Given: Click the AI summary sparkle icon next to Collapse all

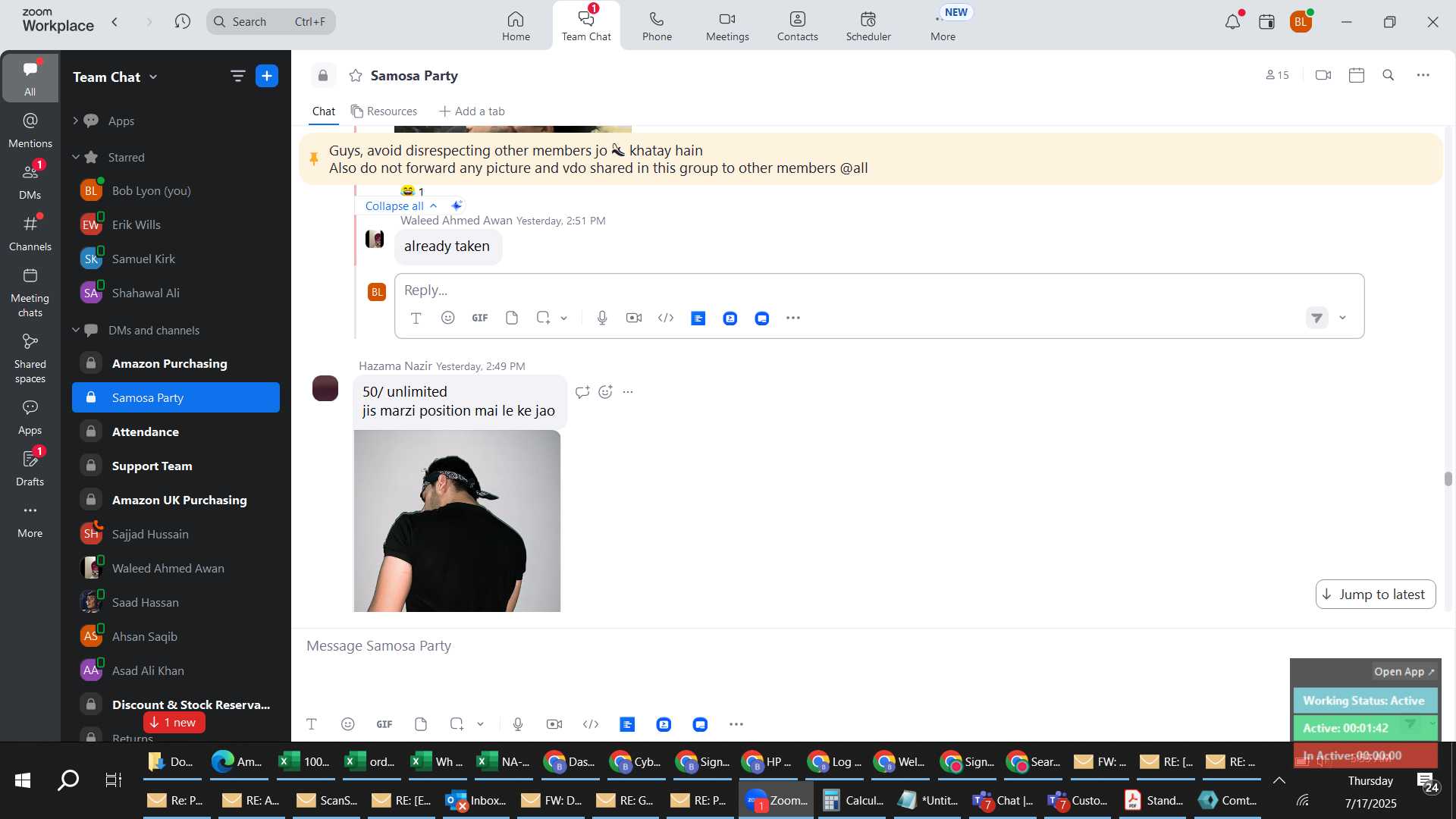Looking at the screenshot, I should pos(456,206).
